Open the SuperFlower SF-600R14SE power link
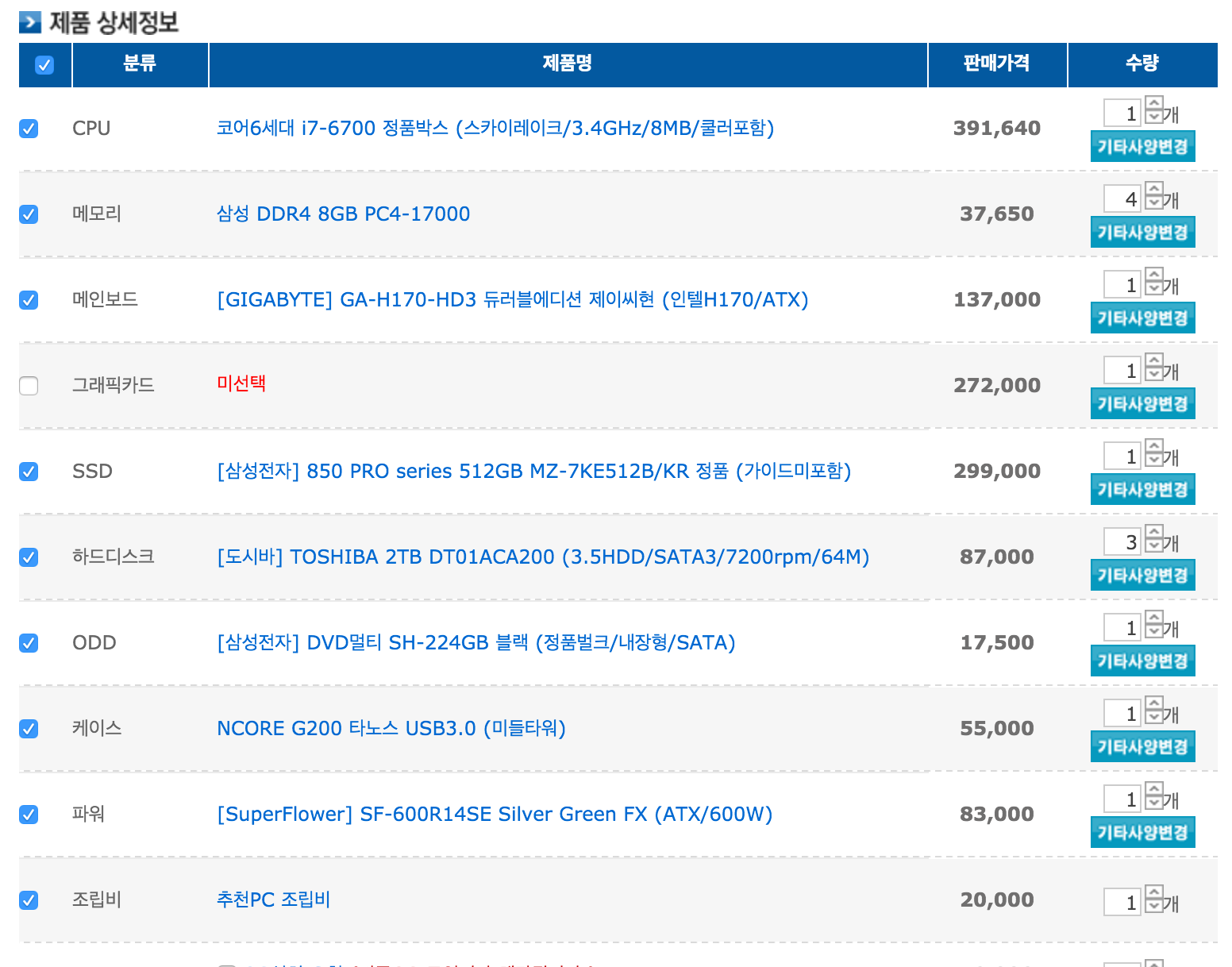 pyautogui.click(x=495, y=814)
